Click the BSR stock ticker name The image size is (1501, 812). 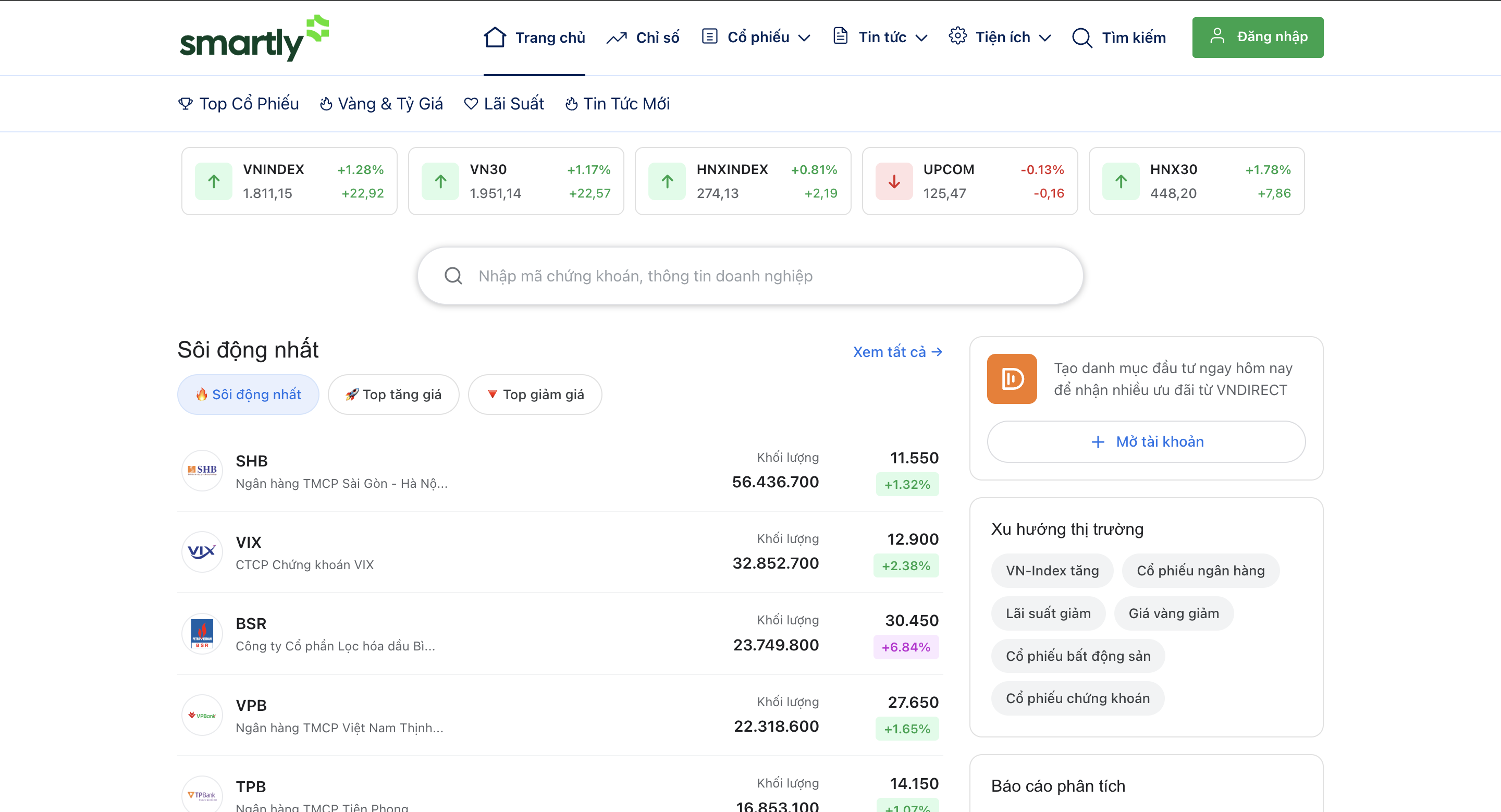pos(251,624)
